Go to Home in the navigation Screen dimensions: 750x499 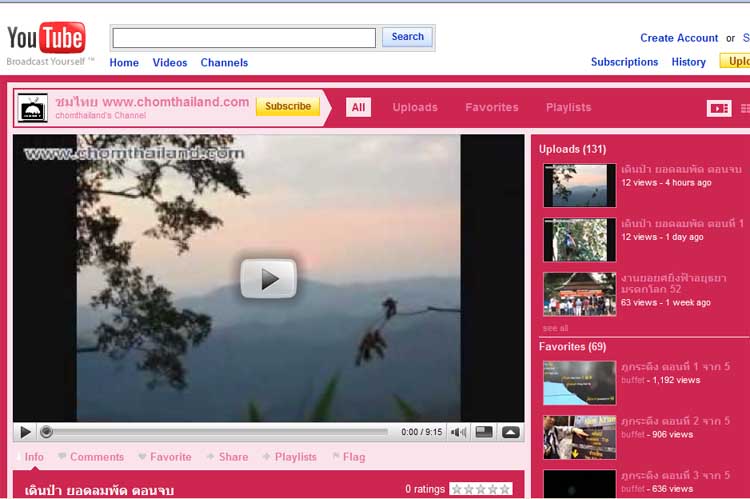click(124, 63)
